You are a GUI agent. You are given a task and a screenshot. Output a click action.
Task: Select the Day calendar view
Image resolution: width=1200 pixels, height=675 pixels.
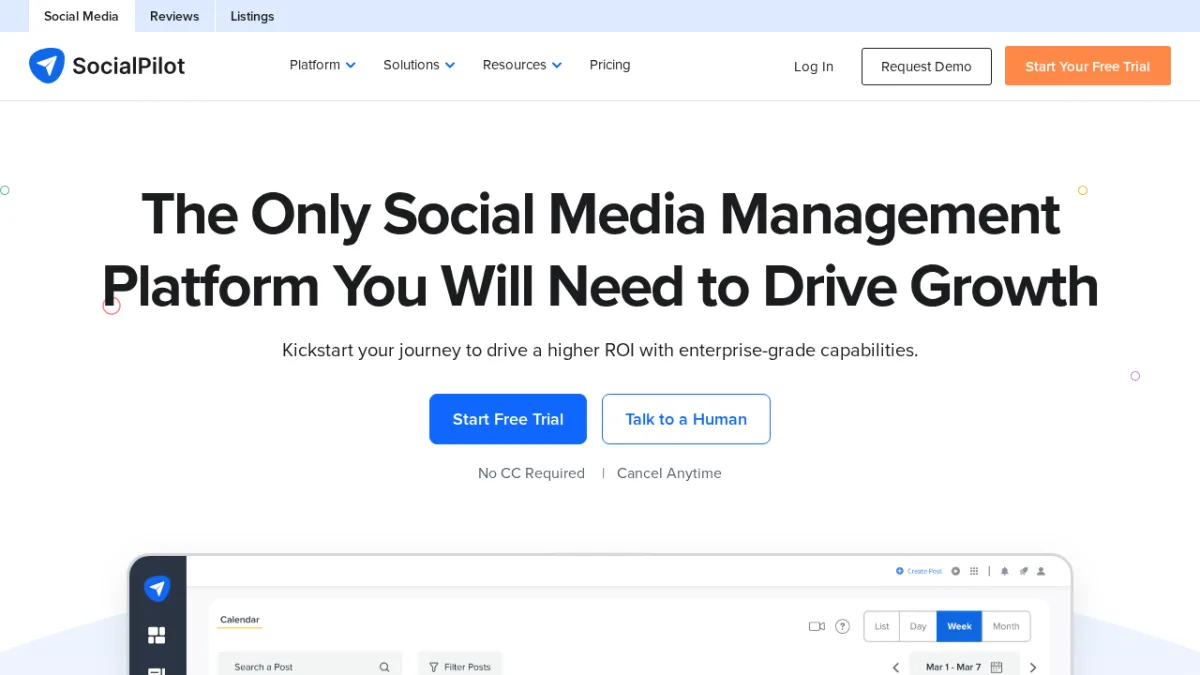918,626
